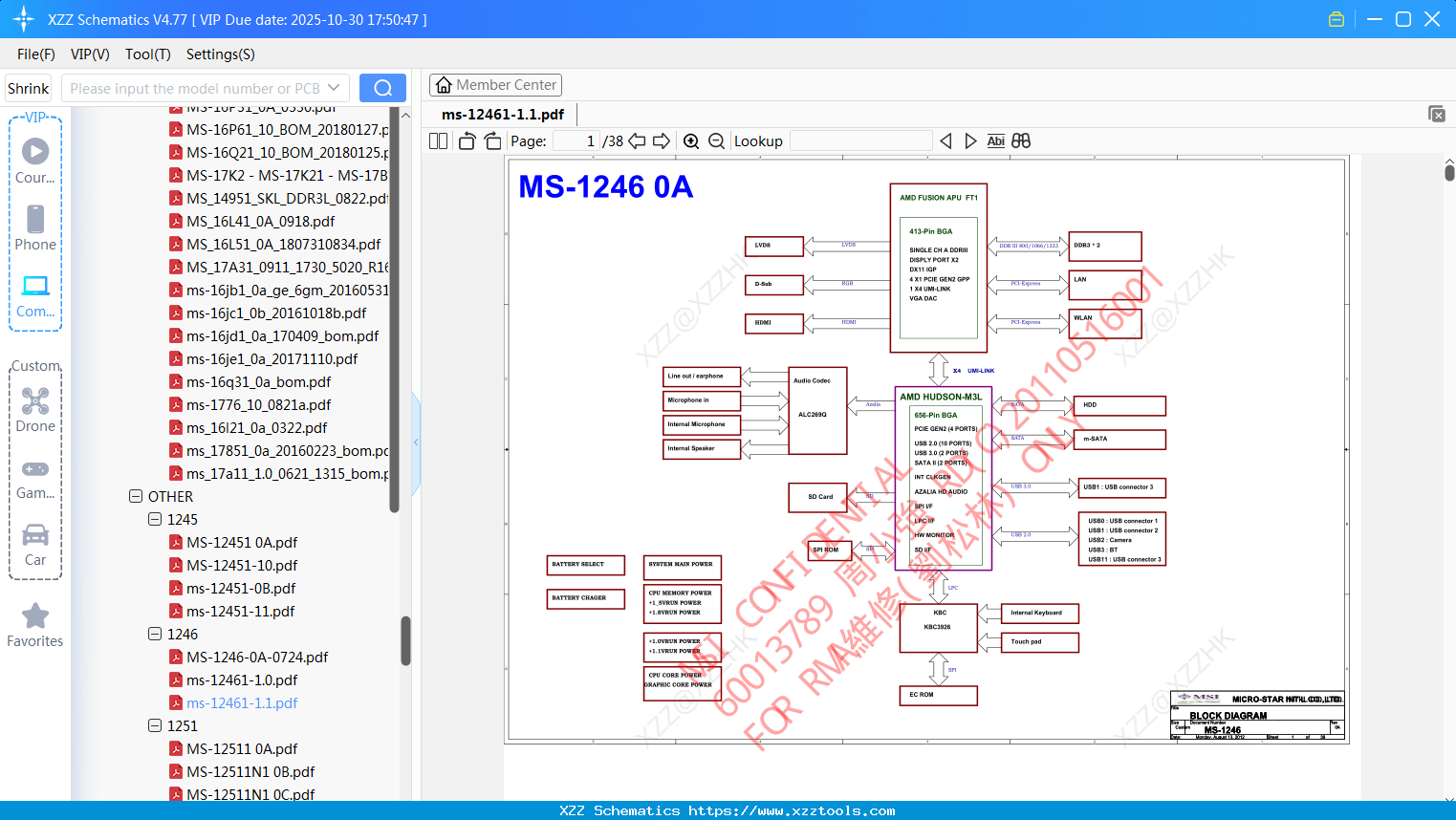The image size is (1456, 820).
Task: Open ms-16jc1_0b_20161018b.pdf file
Action: pos(276,313)
